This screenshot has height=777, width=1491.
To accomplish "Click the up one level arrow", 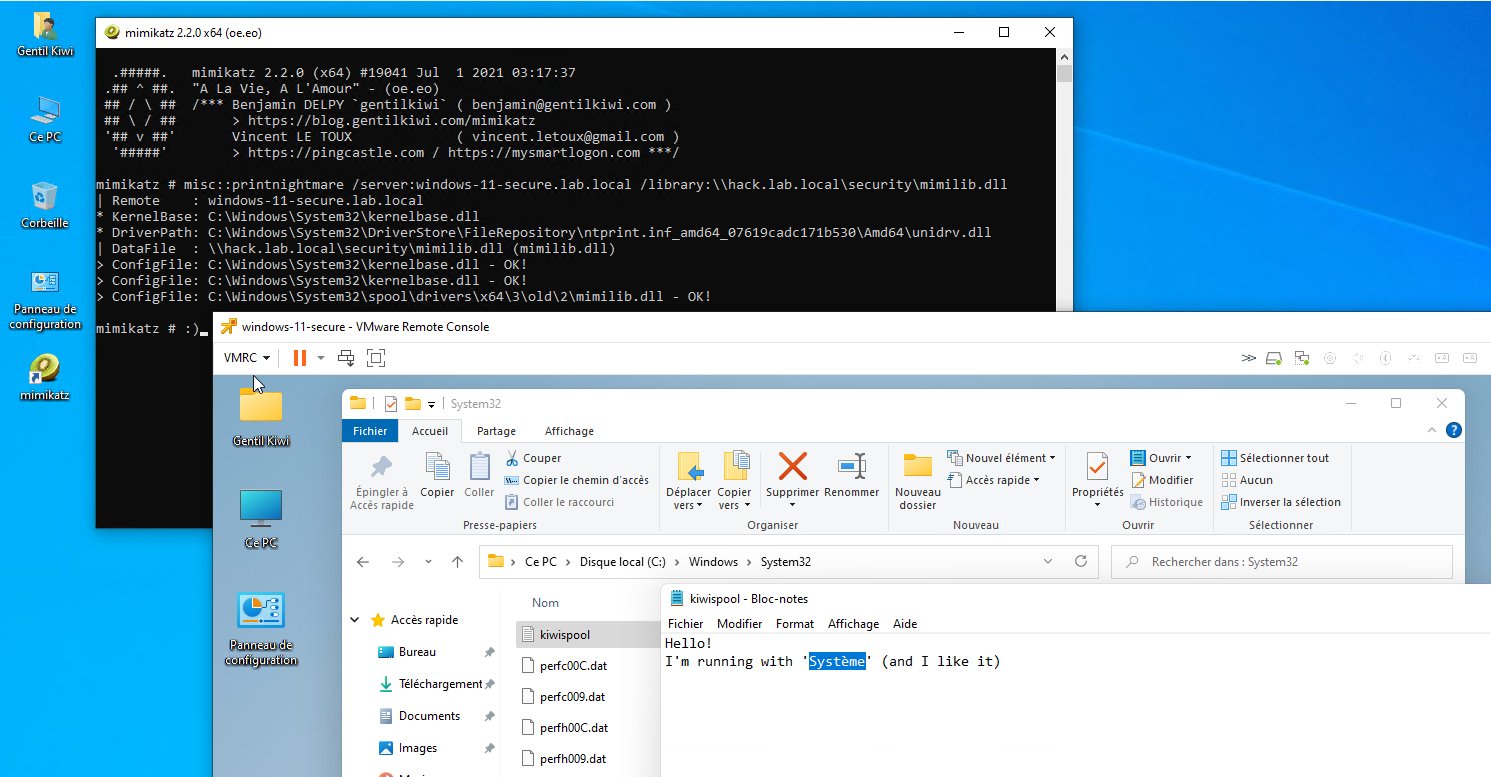I will coord(457,562).
